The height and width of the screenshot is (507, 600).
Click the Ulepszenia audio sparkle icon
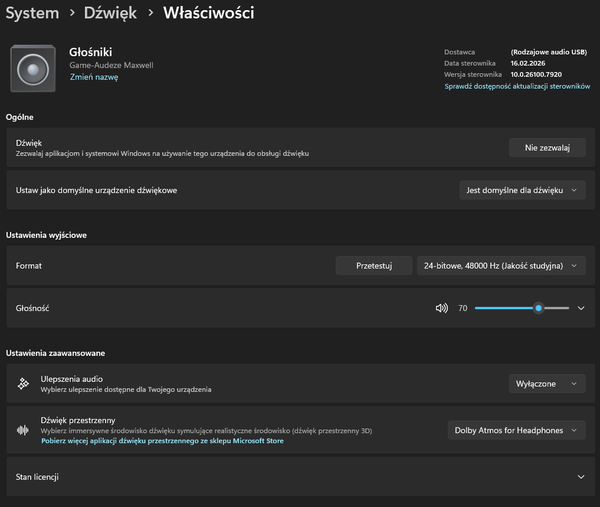click(23, 384)
